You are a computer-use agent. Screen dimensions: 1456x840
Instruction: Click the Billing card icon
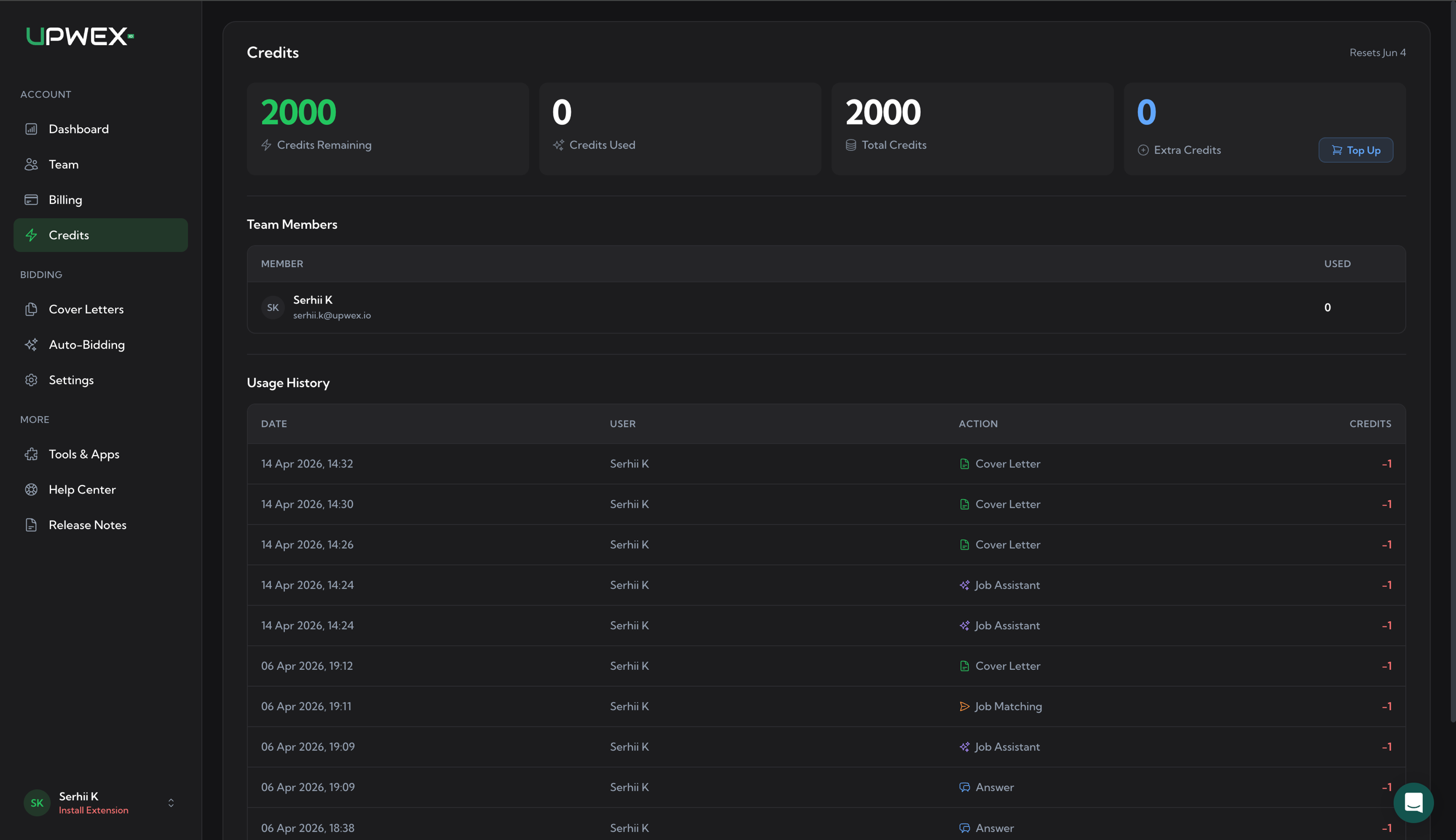click(x=31, y=200)
